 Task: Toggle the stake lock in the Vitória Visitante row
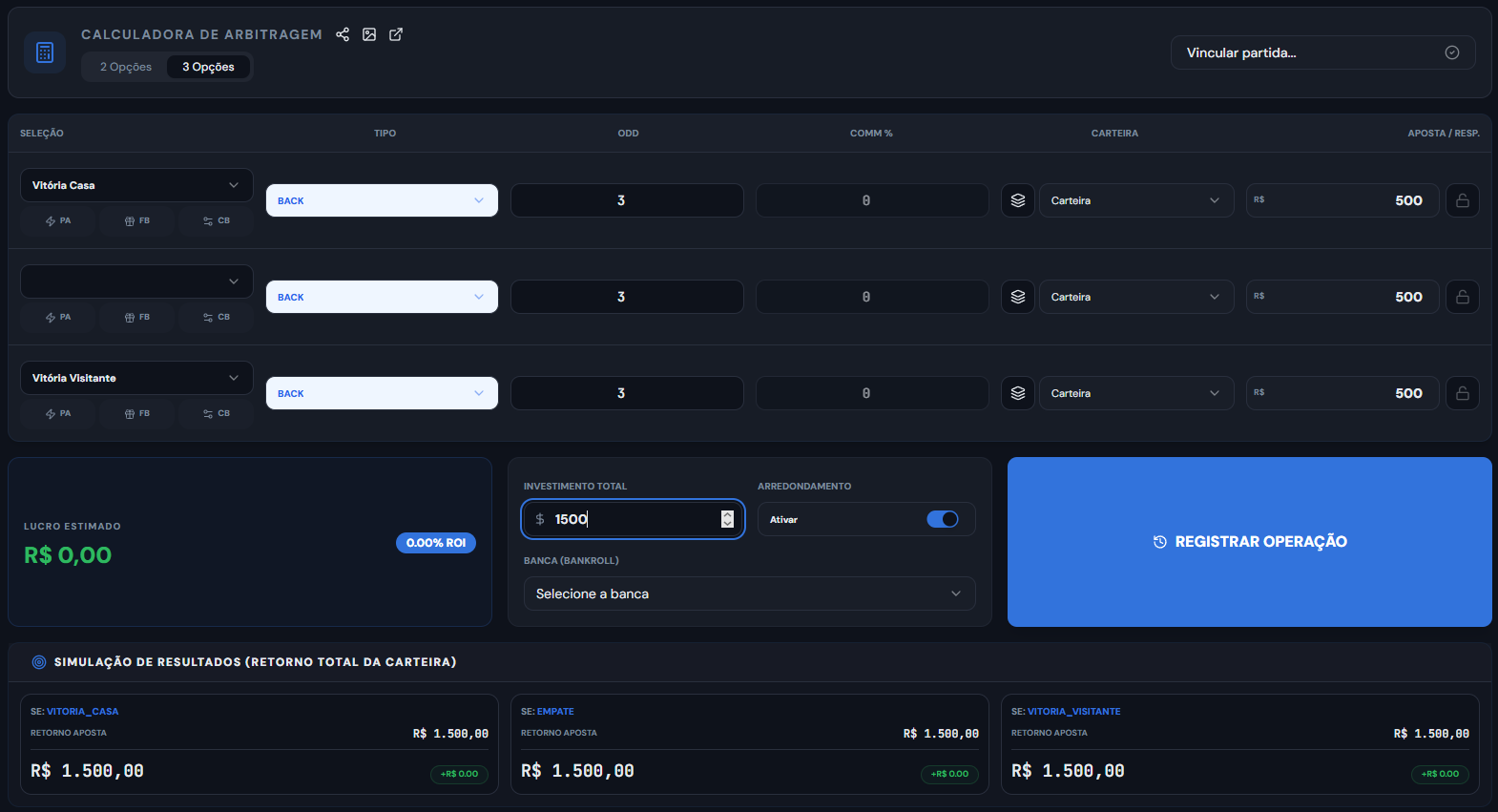coord(1463,393)
